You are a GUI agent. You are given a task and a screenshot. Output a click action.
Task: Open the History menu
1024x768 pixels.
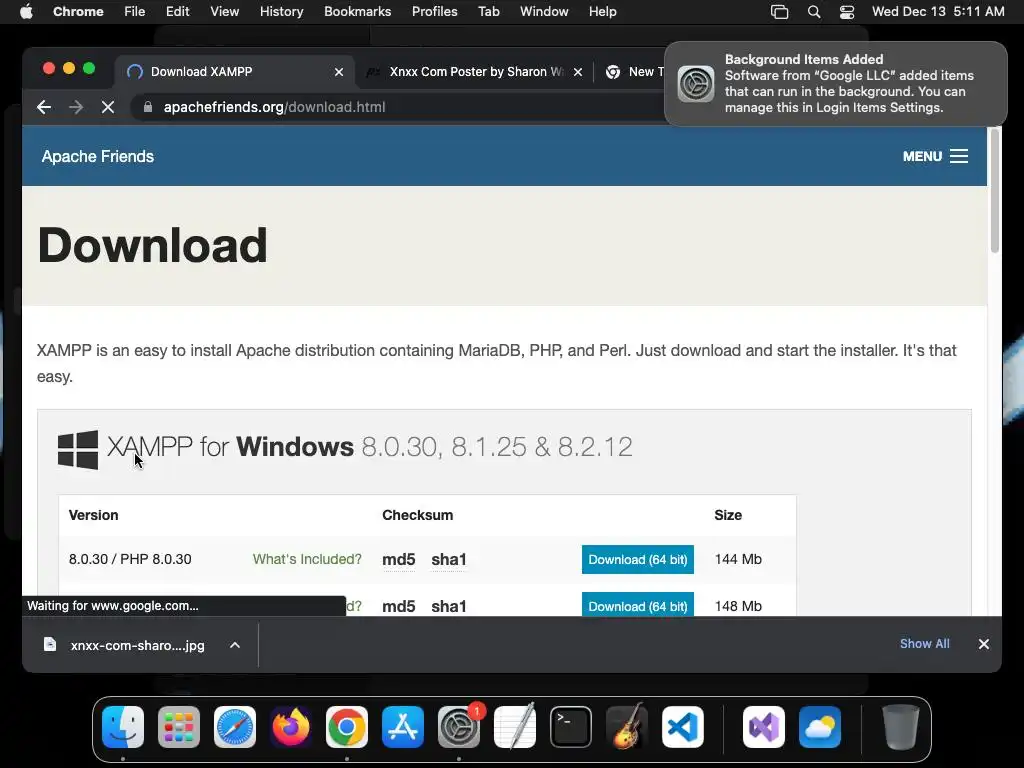(x=281, y=12)
